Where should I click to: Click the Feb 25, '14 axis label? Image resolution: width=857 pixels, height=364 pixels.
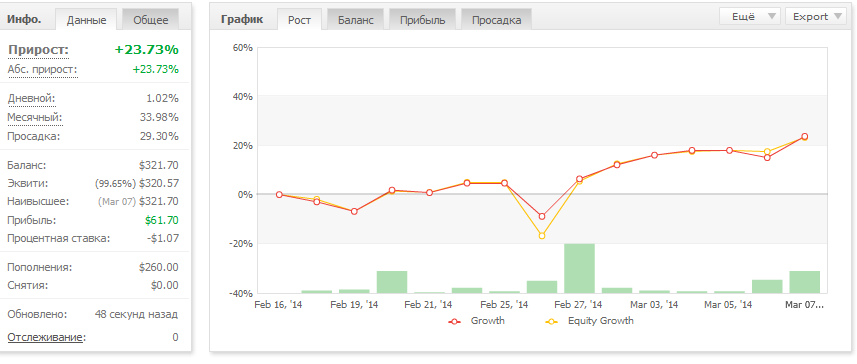tap(504, 304)
